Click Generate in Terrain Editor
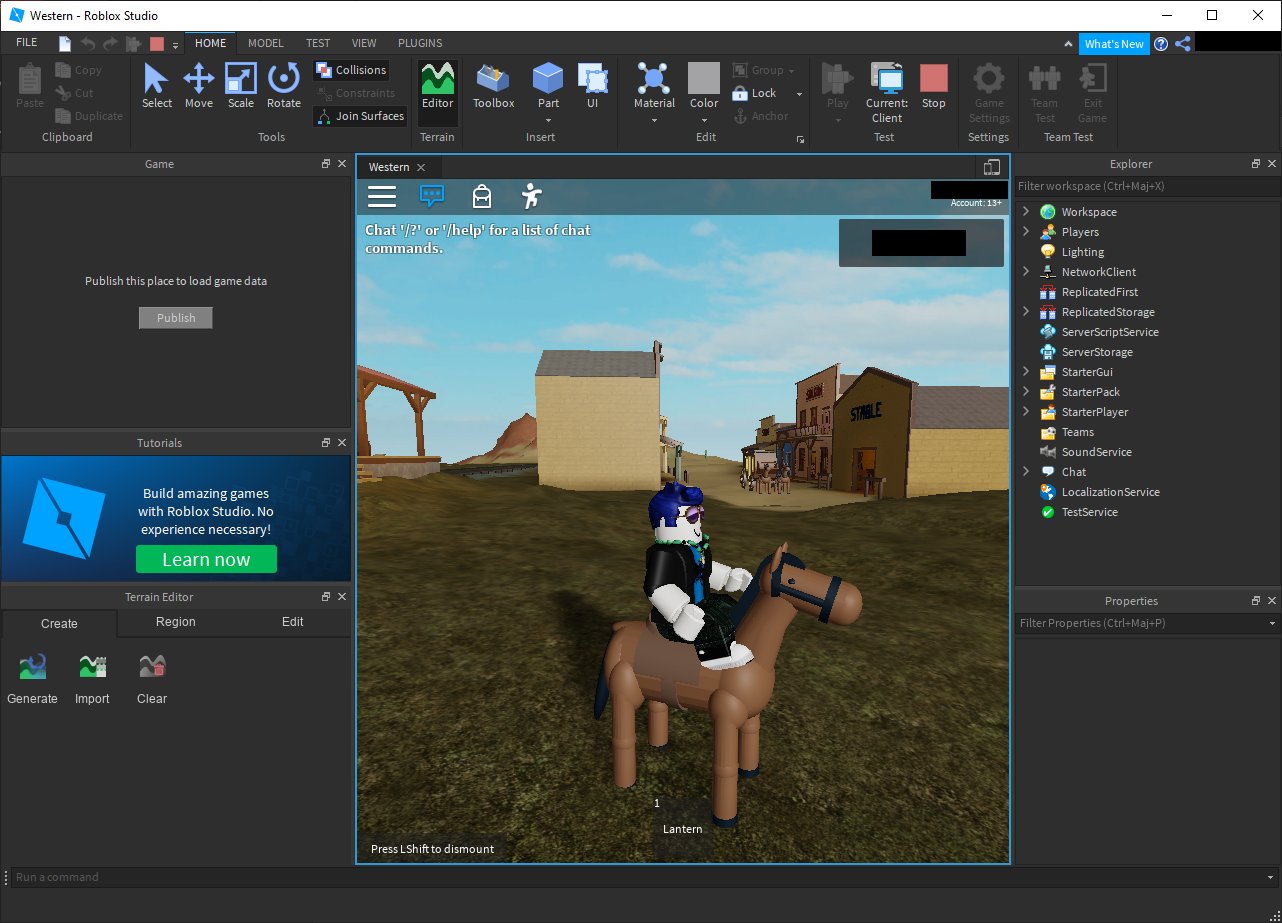 (32, 679)
